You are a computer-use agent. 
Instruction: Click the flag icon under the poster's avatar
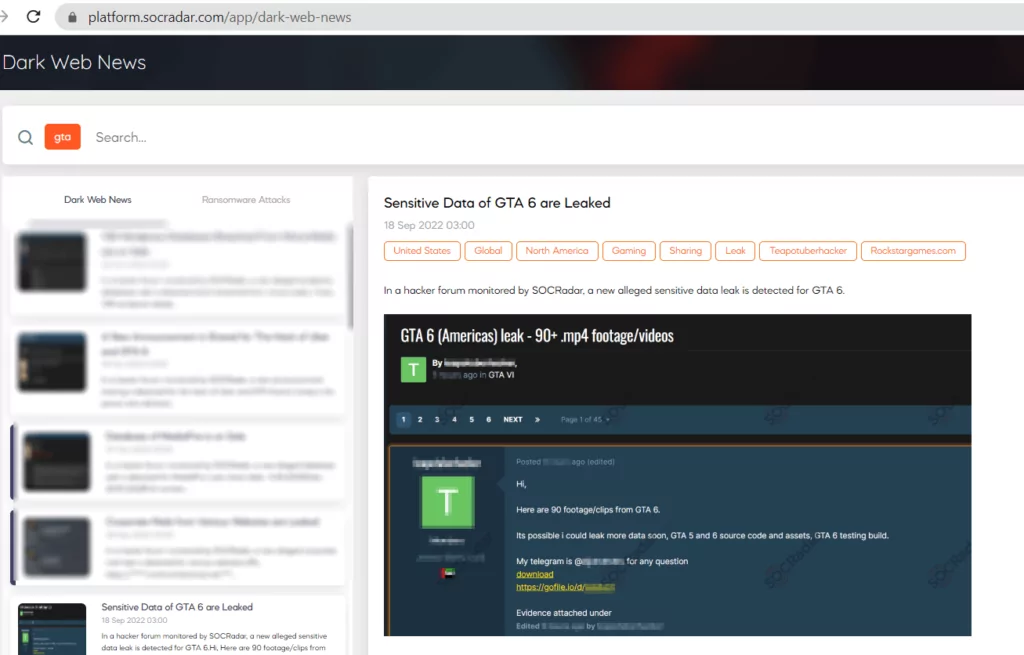point(448,573)
